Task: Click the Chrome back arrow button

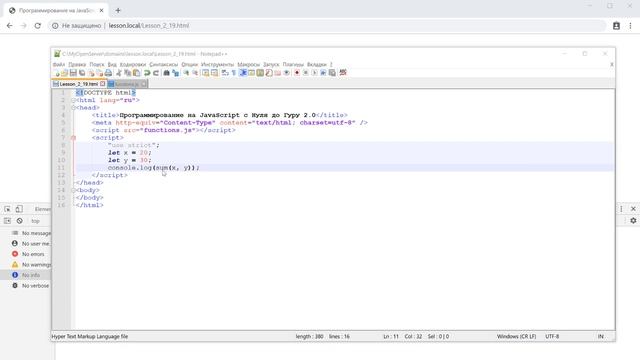Action: tap(9, 25)
